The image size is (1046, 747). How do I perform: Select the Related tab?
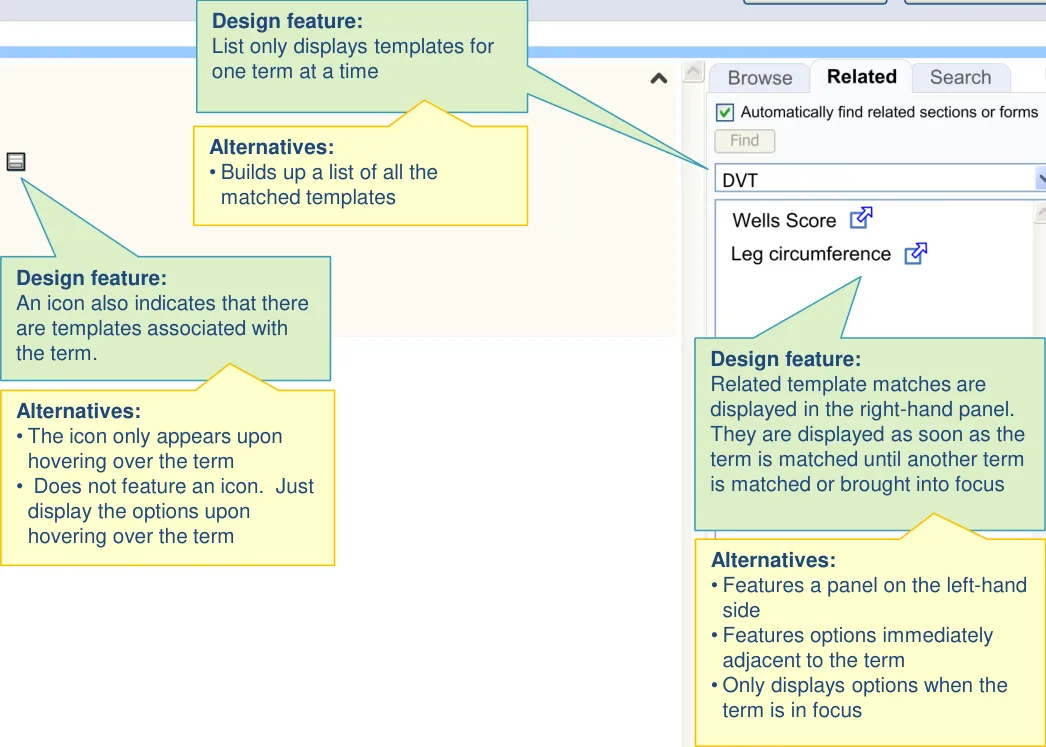[x=861, y=77]
